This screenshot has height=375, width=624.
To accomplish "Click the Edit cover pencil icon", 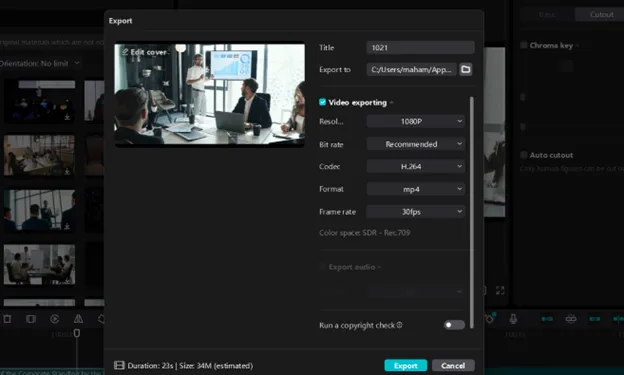I will click(125, 52).
